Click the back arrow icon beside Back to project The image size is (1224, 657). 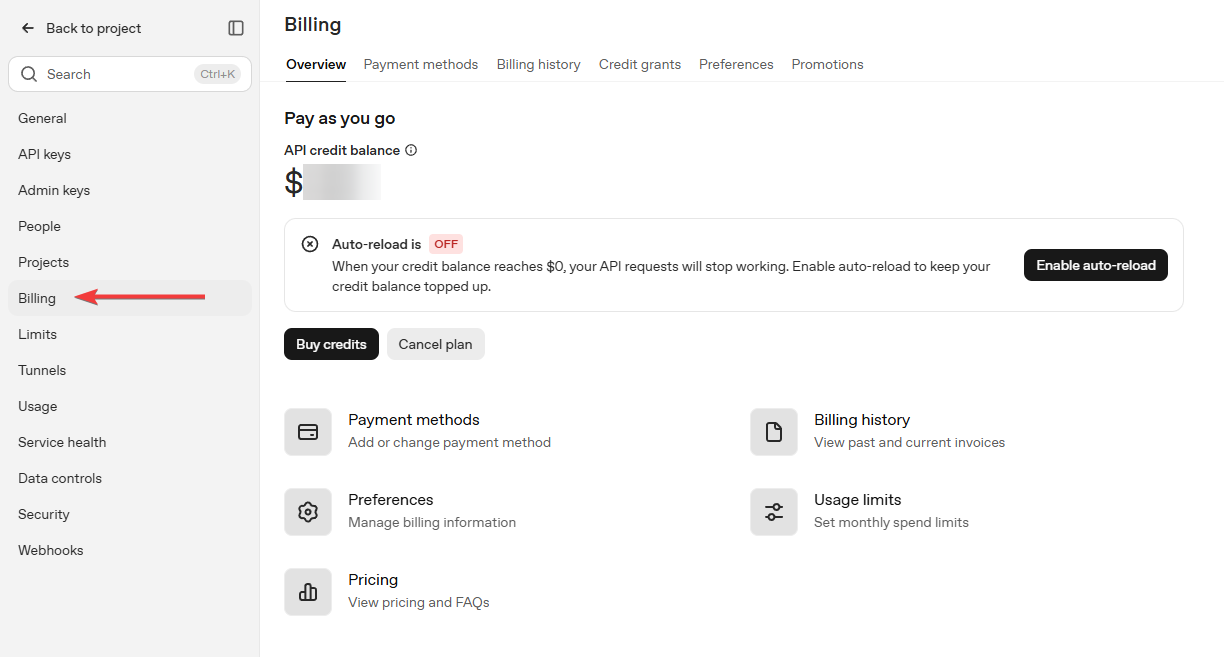28,28
